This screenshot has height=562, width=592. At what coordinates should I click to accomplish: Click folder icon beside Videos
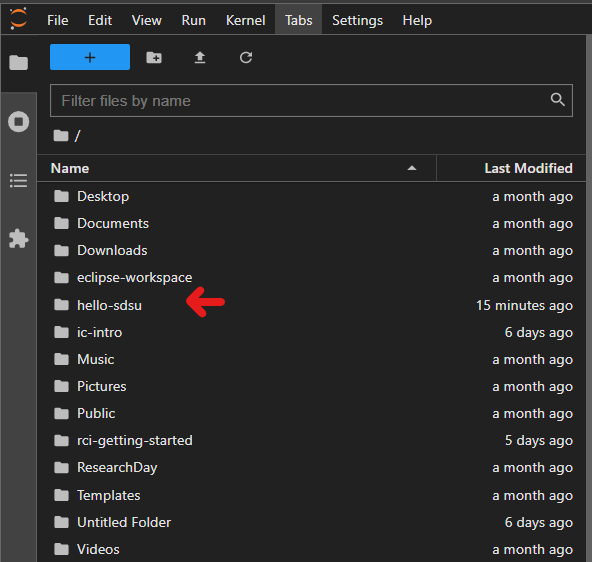coord(61,550)
